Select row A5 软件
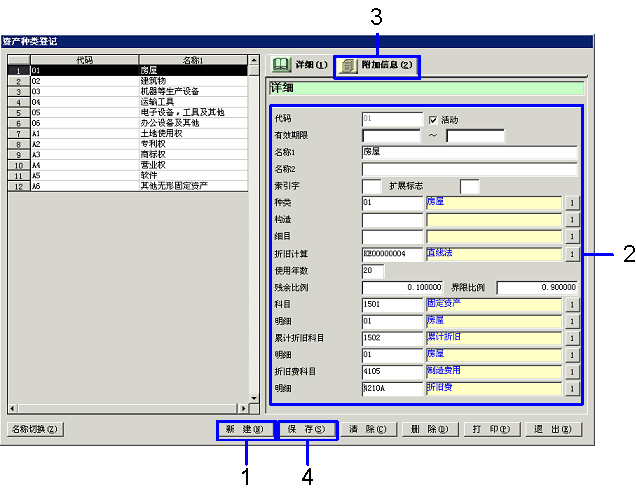636x492 pixels. [128, 176]
